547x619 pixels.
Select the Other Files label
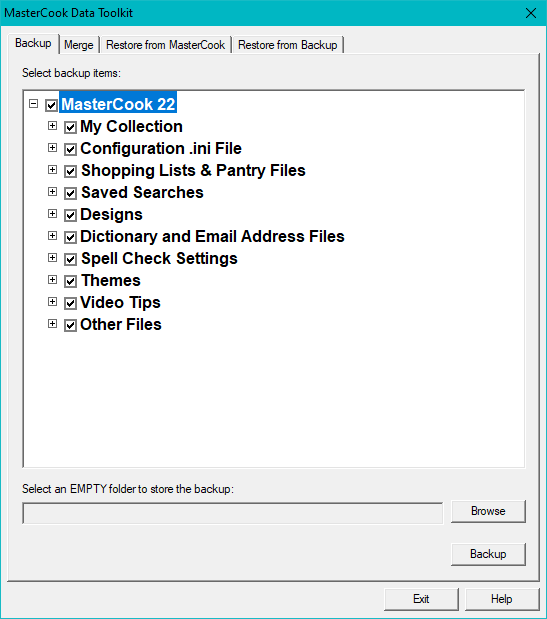point(121,325)
